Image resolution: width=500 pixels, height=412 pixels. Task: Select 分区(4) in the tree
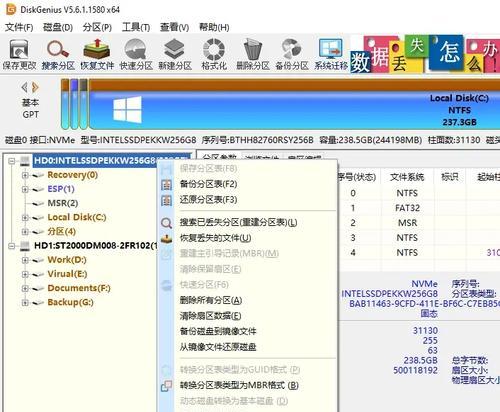pos(62,232)
